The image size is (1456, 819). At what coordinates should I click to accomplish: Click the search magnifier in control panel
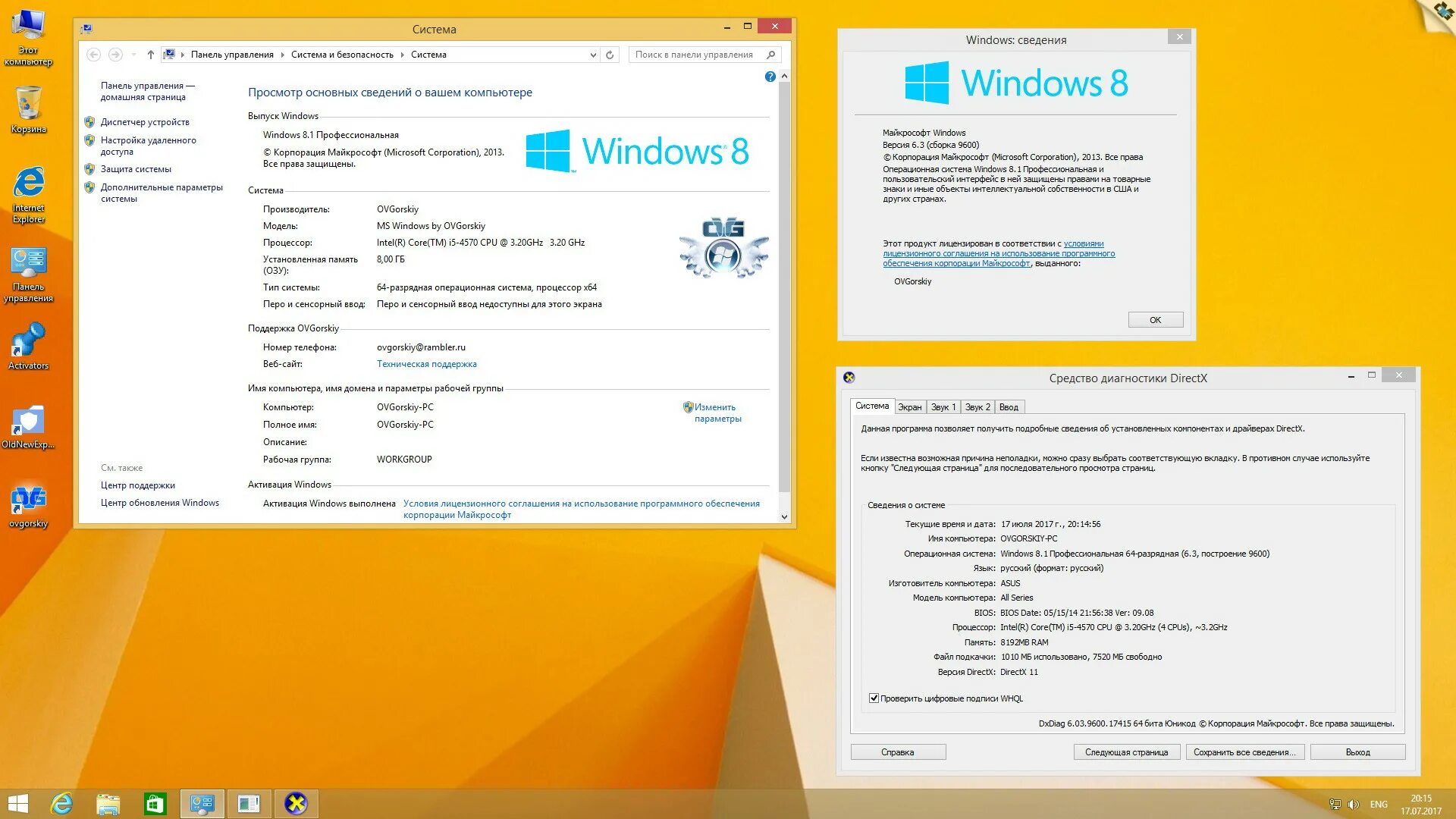pyautogui.click(x=771, y=55)
